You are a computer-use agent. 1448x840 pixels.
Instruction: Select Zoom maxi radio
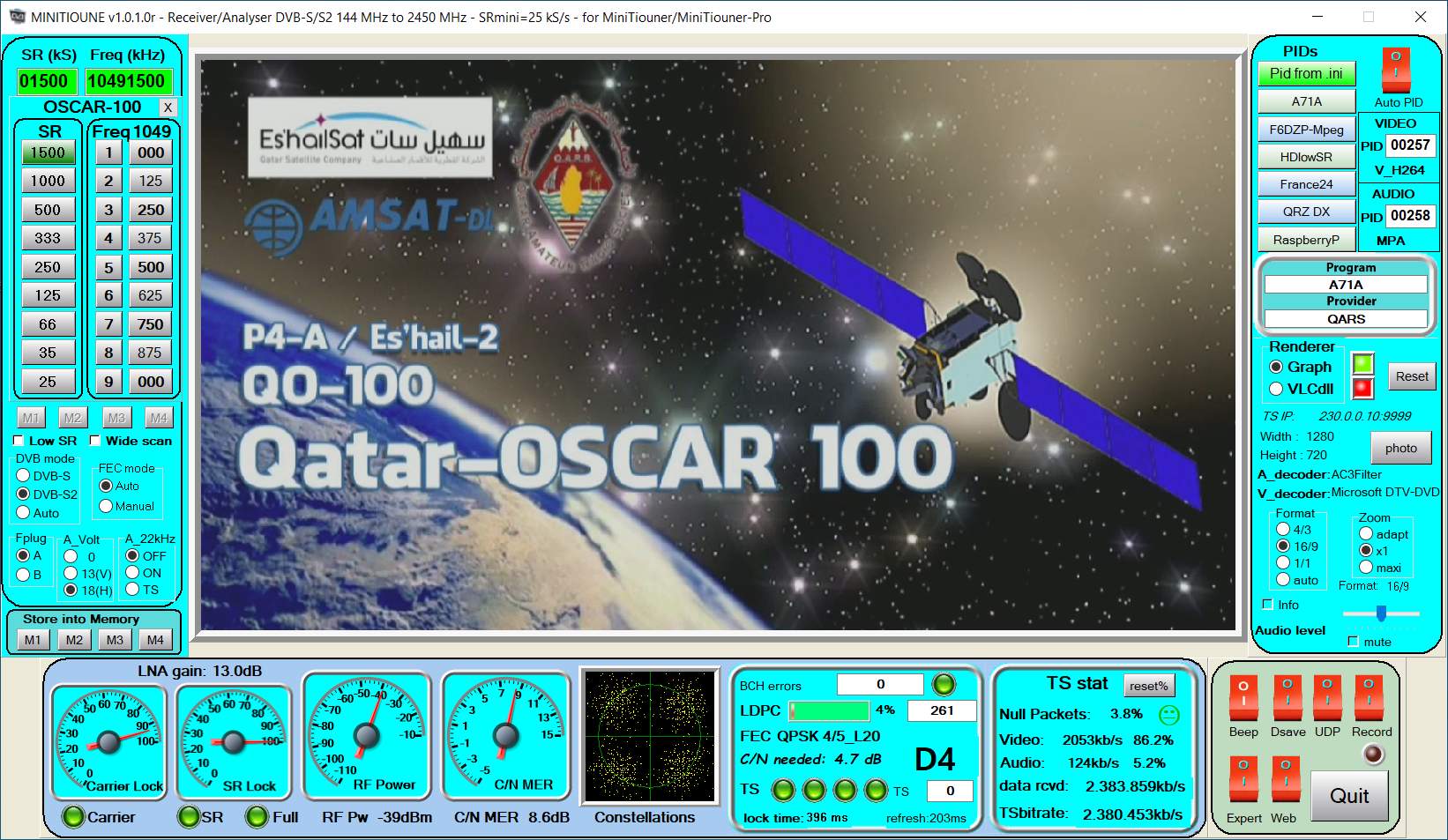pyautogui.click(x=1366, y=567)
